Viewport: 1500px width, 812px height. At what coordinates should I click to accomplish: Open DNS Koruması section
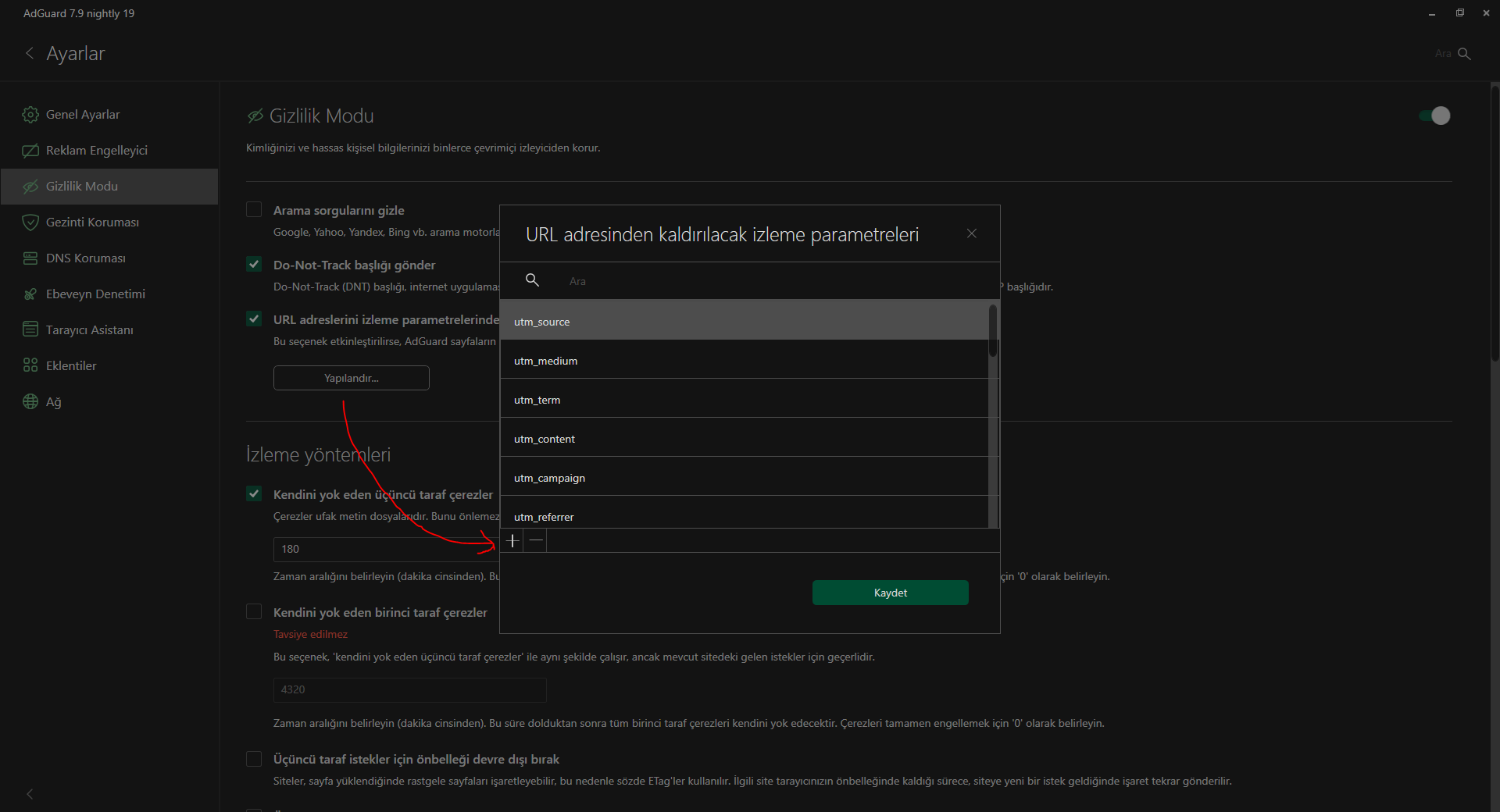coord(109,258)
